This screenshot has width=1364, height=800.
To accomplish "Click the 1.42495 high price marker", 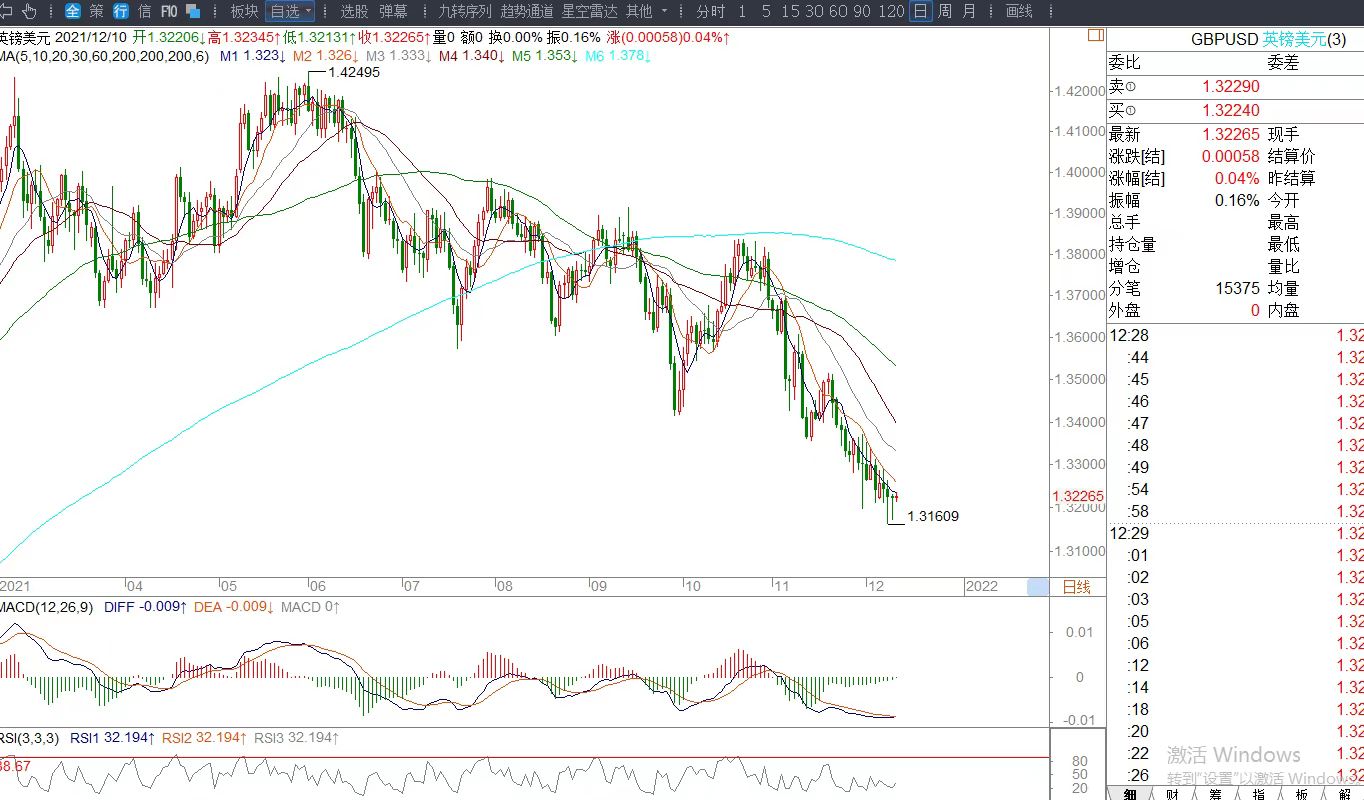I will (354, 73).
